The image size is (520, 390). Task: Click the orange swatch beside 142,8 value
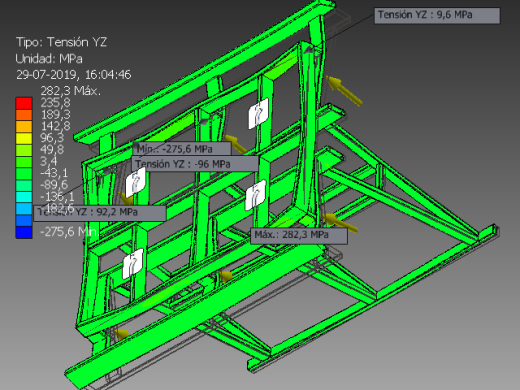[x=24, y=126]
